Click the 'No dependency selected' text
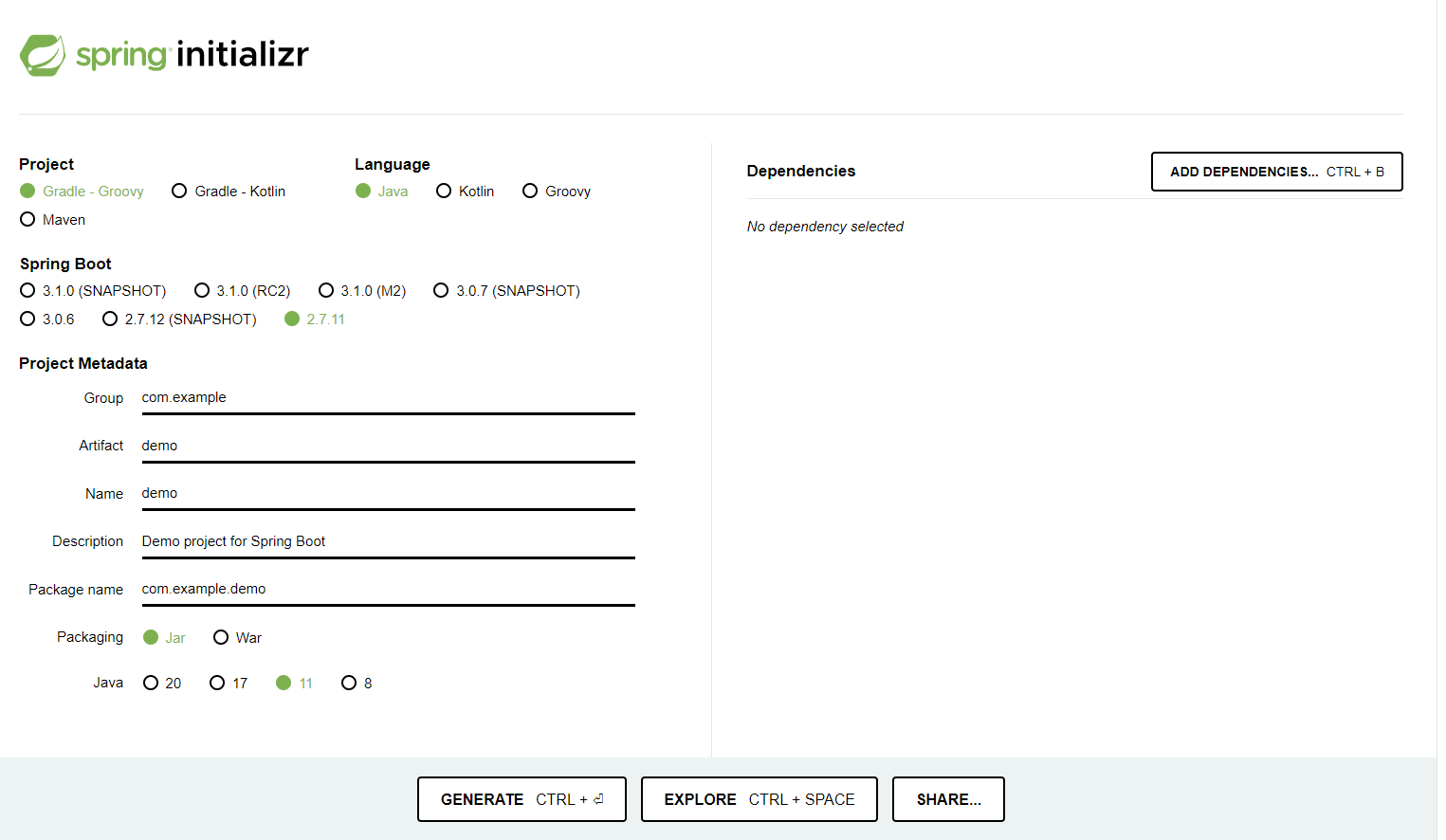 (825, 227)
